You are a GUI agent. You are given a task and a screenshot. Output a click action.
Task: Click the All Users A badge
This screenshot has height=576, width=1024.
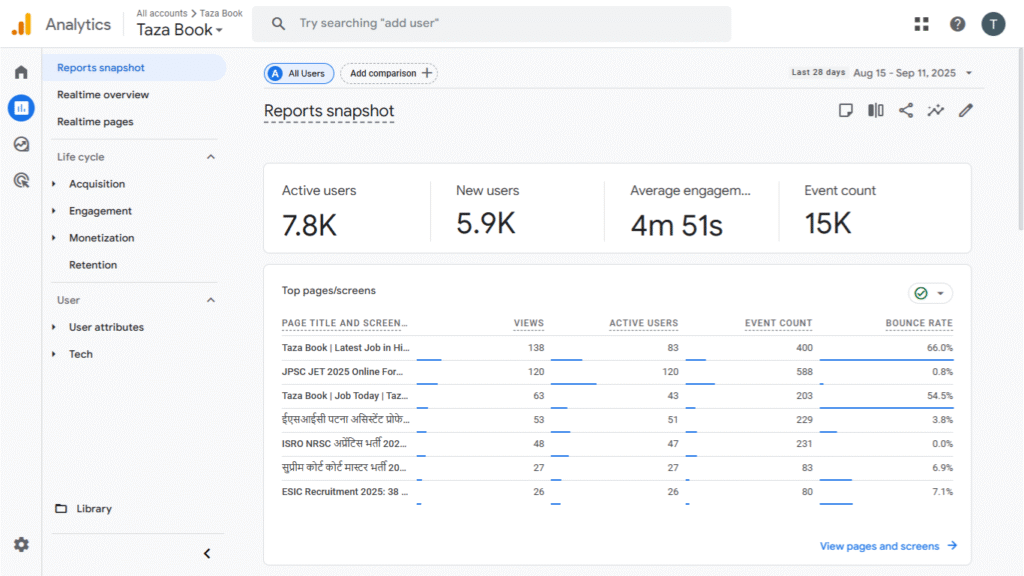276,73
